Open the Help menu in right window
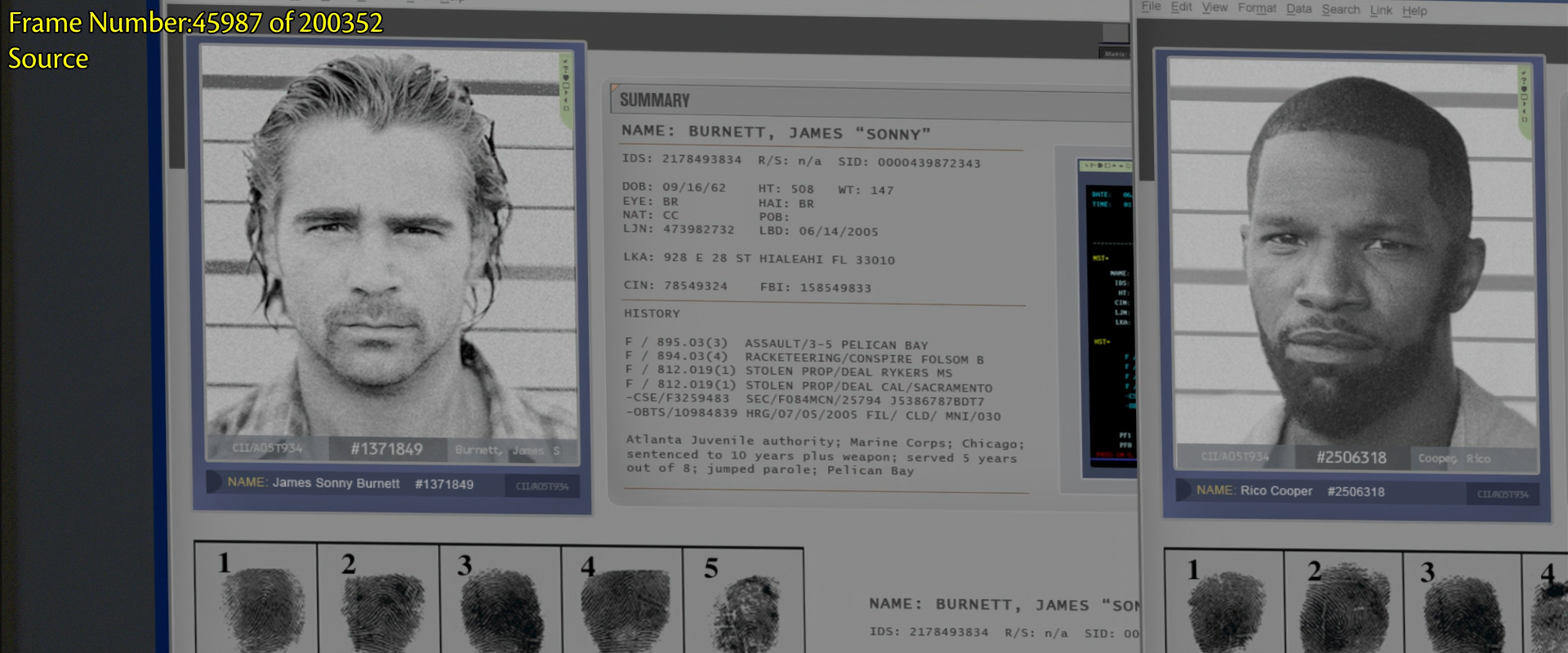Image resolution: width=1568 pixels, height=653 pixels. [1414, 11]
